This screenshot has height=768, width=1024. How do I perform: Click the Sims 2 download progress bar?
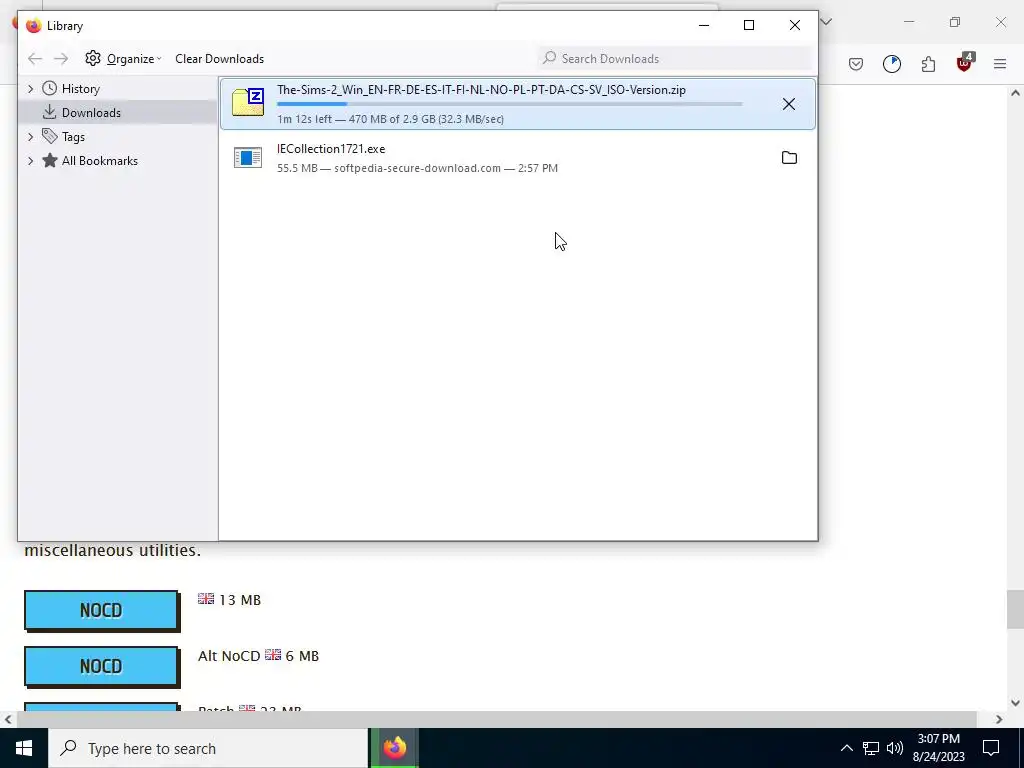click(509, 104)
